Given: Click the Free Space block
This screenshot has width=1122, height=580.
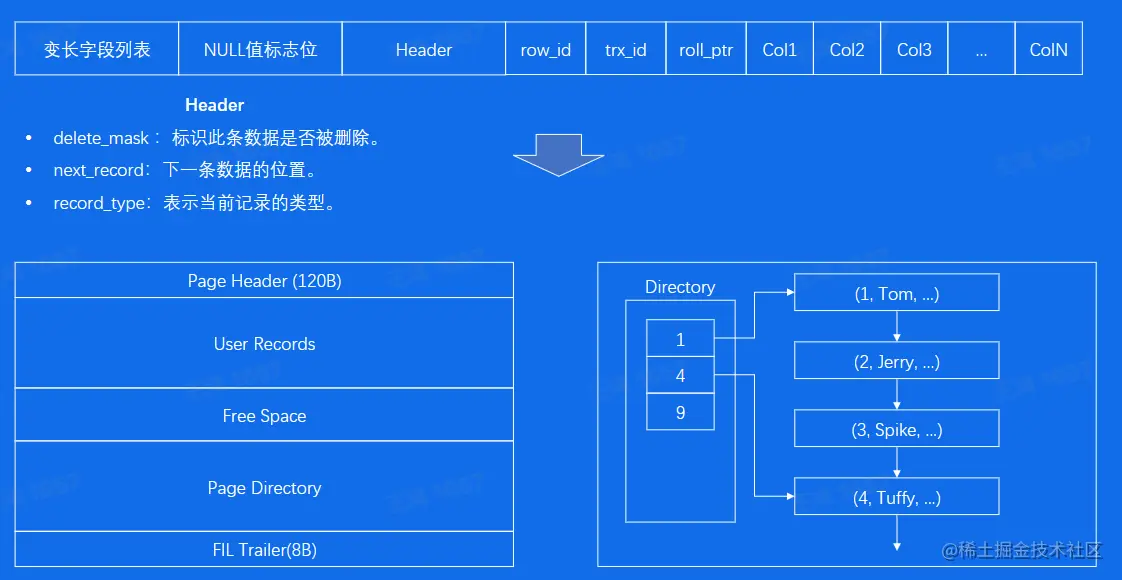Looking at the screenshot, I should coord(264,415).
